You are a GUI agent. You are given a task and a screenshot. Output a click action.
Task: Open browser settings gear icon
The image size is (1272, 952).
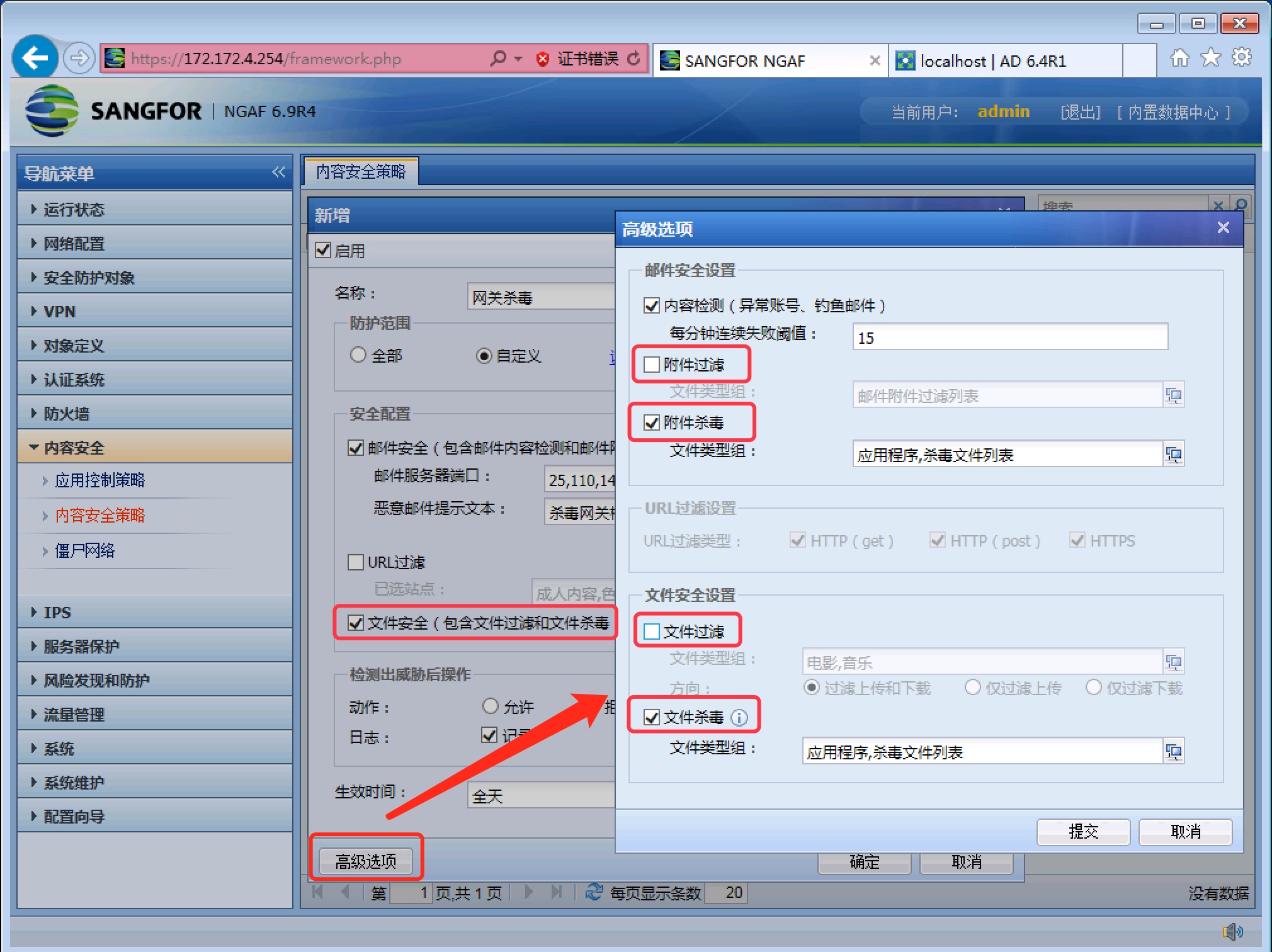click(x=1241, y=58)
